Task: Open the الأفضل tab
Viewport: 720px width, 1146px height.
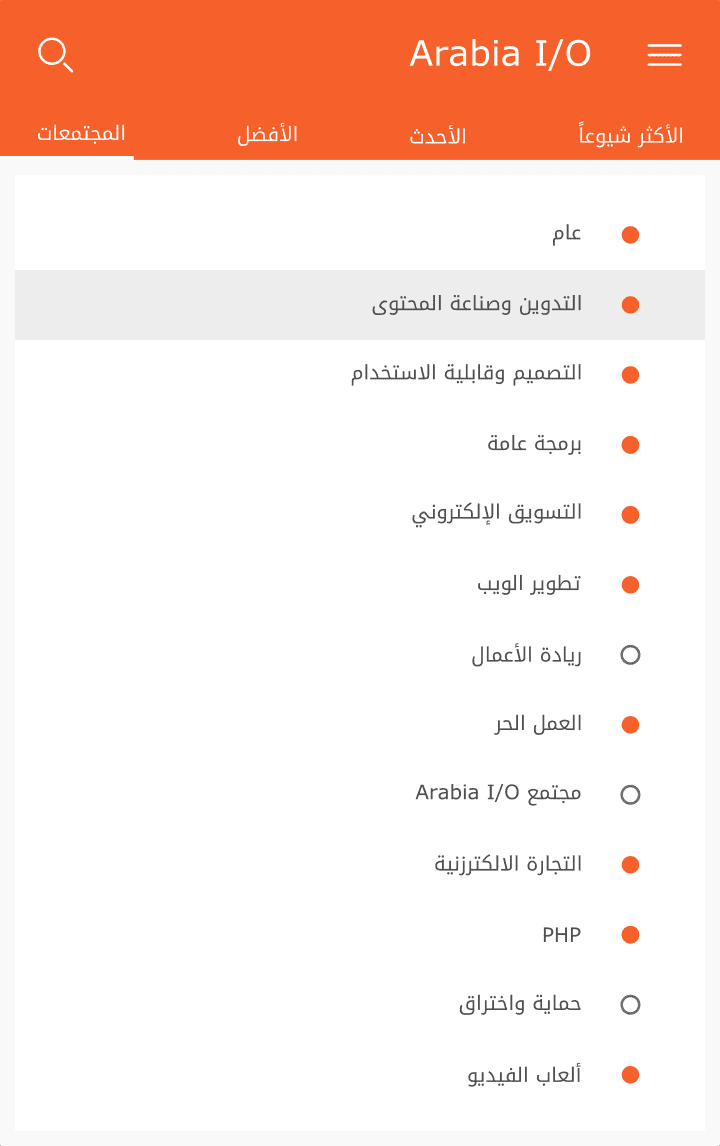Action: pos(267,134)
